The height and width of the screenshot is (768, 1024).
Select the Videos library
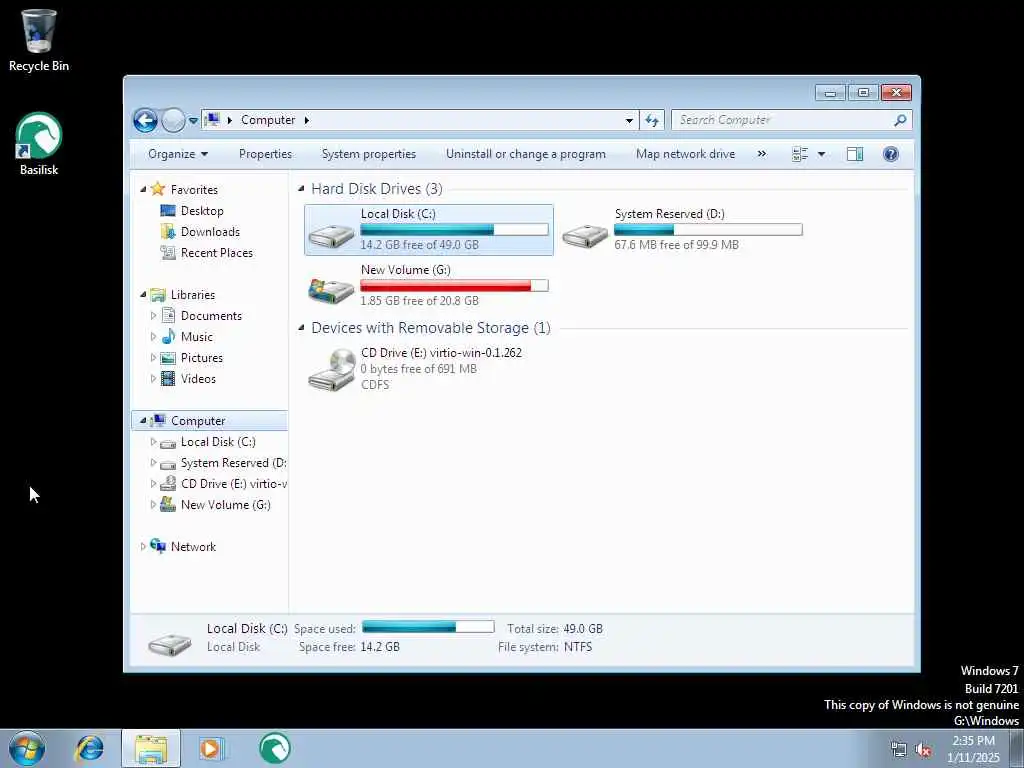pyautogui.click(x=198, y=379)
